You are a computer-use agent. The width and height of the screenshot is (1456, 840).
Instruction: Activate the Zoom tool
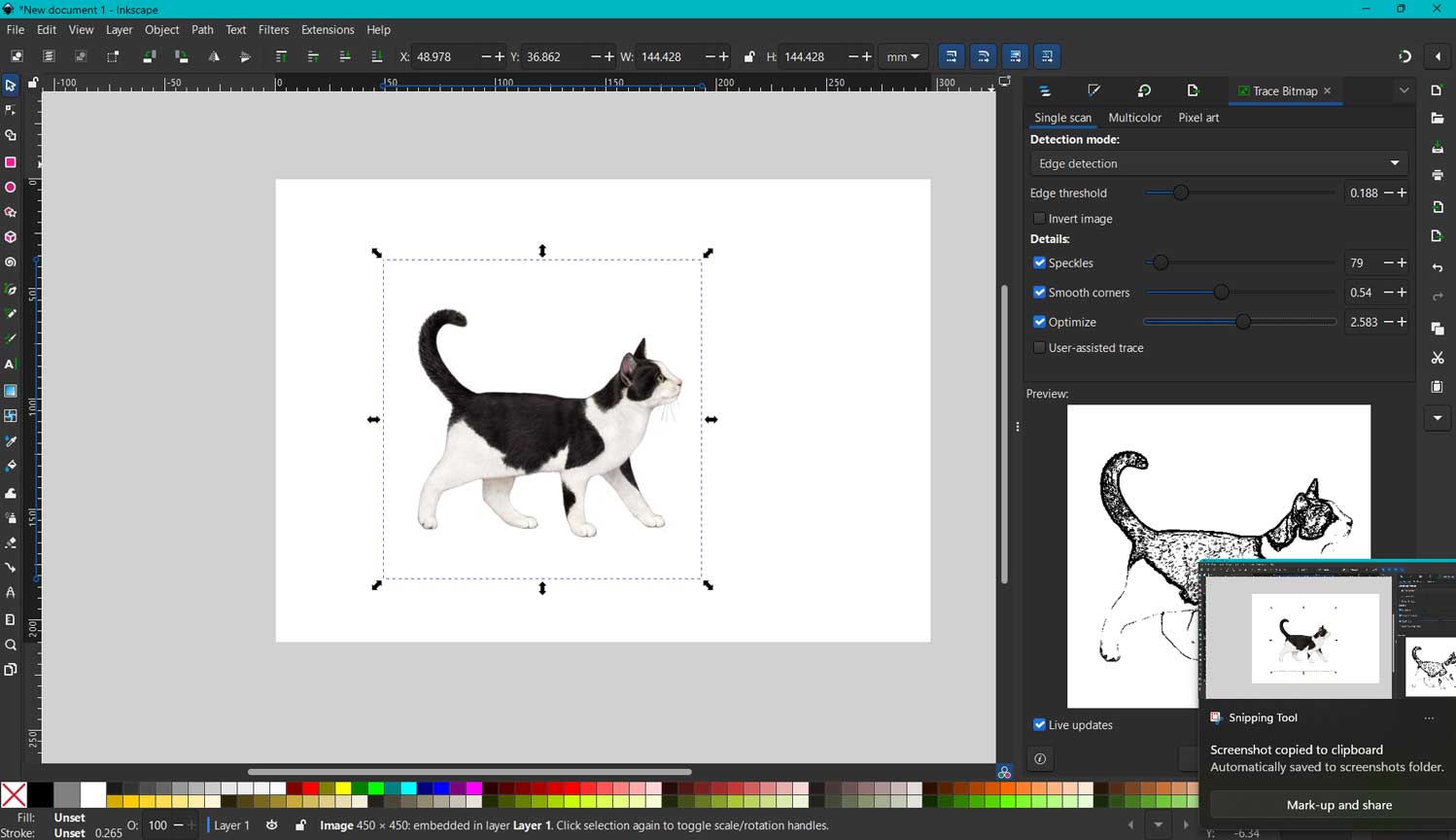(x=11, y=645)
